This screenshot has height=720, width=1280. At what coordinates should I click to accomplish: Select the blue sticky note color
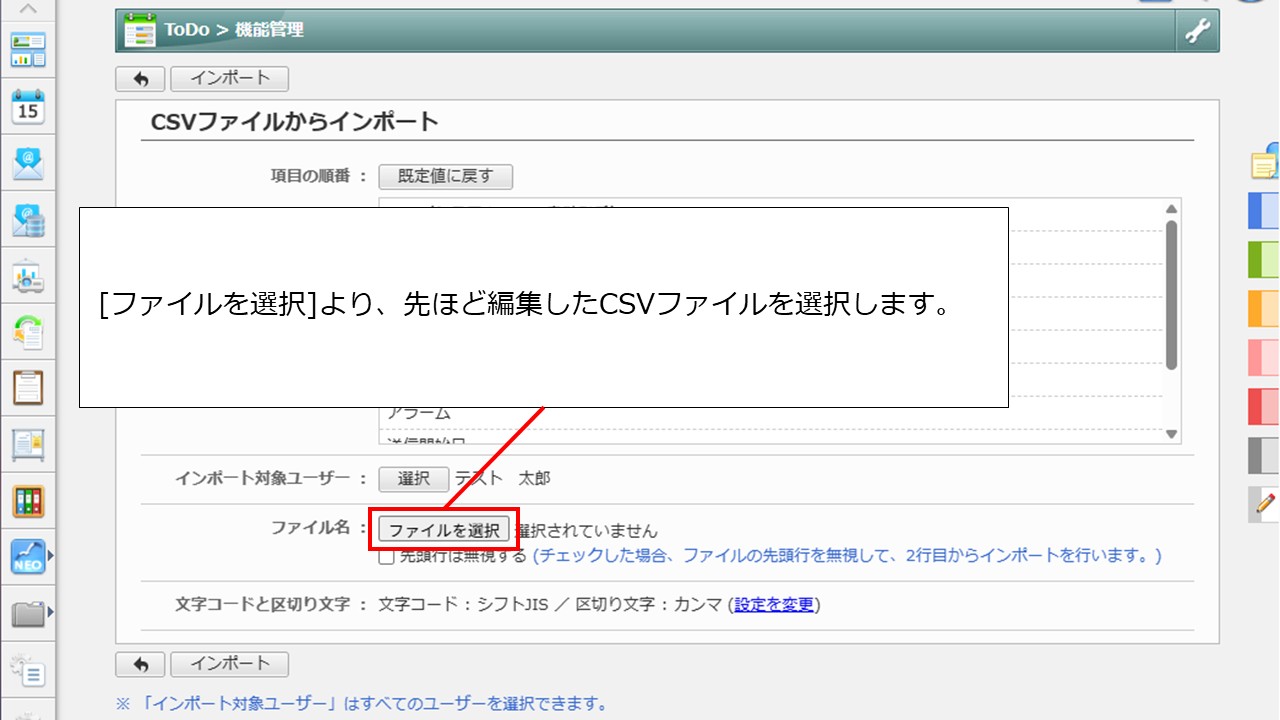[1264, 211]
